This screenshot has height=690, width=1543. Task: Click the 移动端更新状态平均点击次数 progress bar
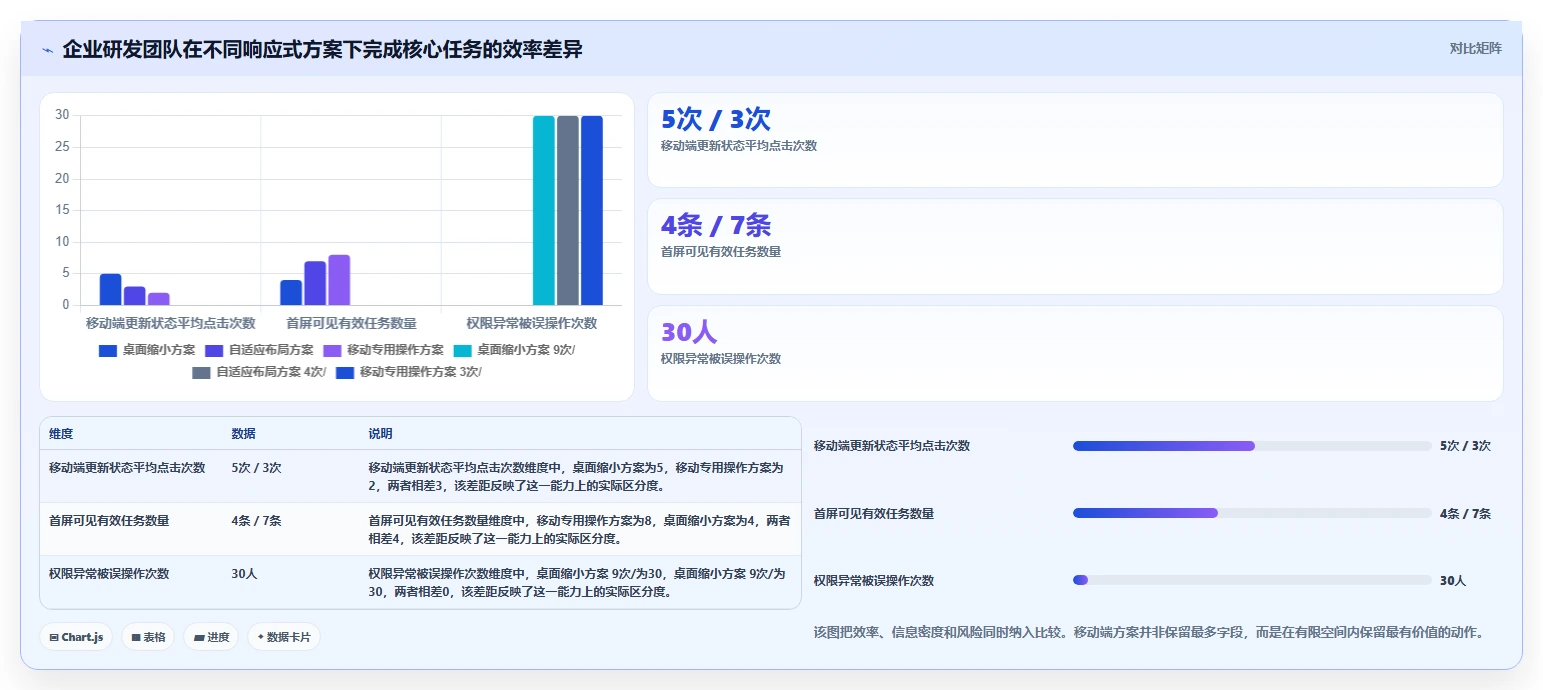click(x=1252, y=446)
